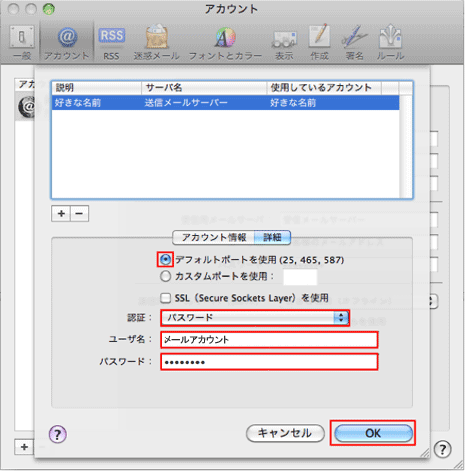This screenshot has height=471, width=465.
Task: Open the フォントとカラー fonts and colors icon
Action: tap(225, 42)
